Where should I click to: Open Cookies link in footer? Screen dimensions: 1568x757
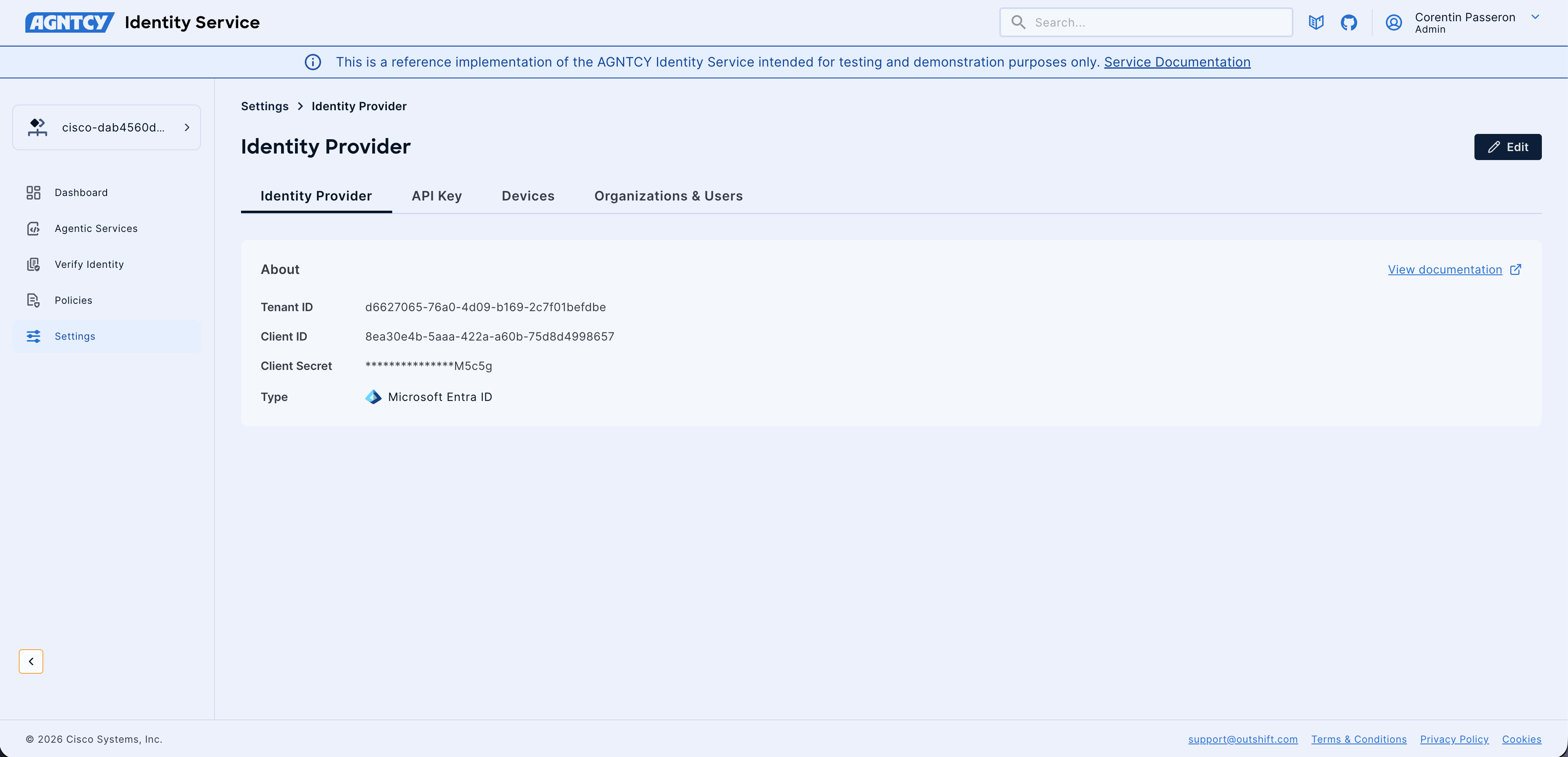tap(1522, 739)
